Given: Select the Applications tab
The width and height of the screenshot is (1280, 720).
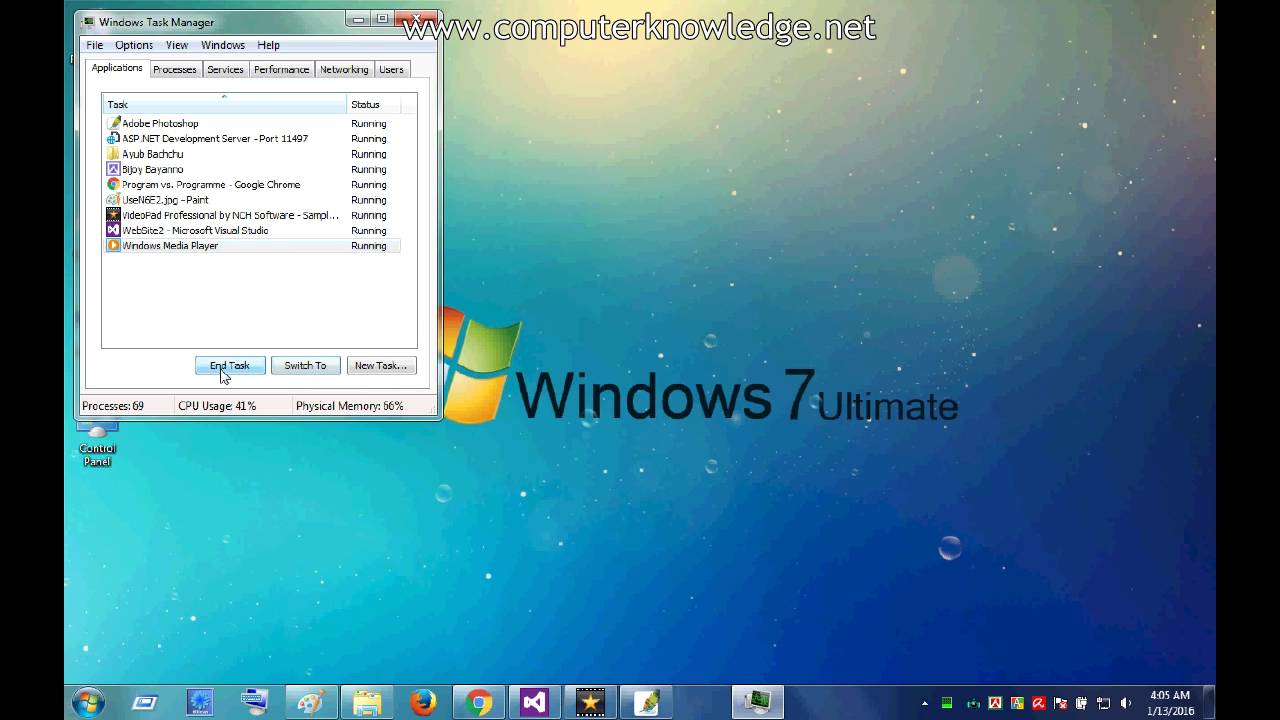Looking at the screenshot, I should pyautogui.click(x=117, y=68).
